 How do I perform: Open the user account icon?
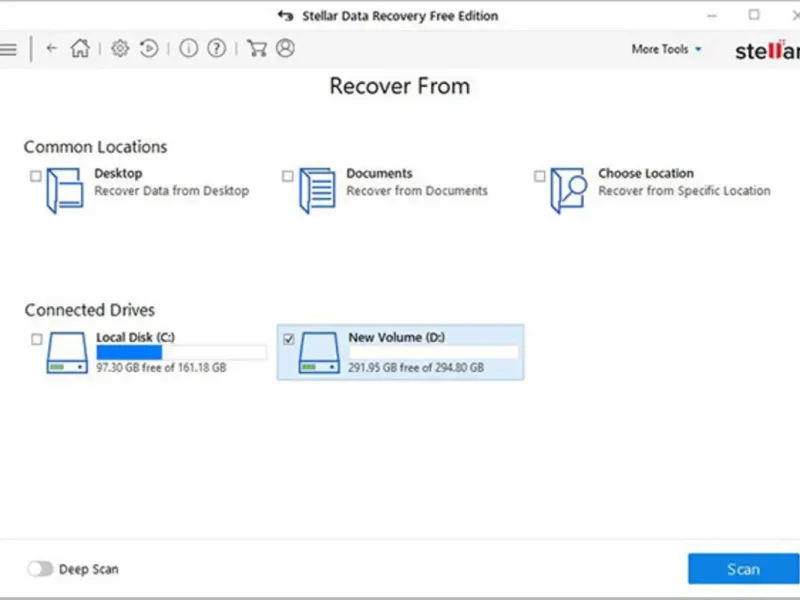pos(285,48)
